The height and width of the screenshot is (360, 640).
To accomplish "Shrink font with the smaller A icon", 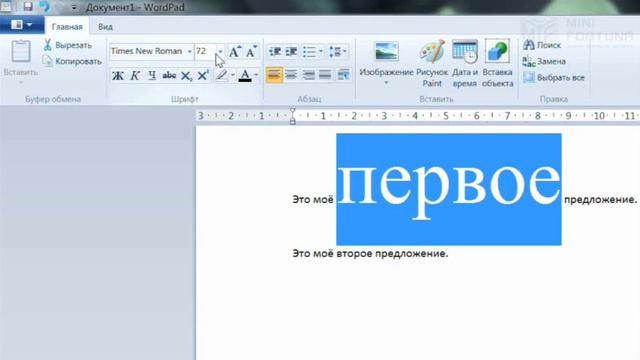I will [x=251, y=51].
